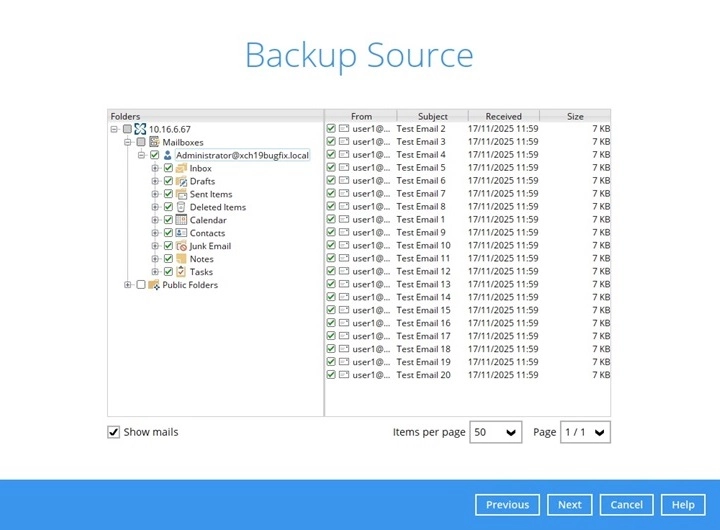Click the Public Folders icon

154,285
